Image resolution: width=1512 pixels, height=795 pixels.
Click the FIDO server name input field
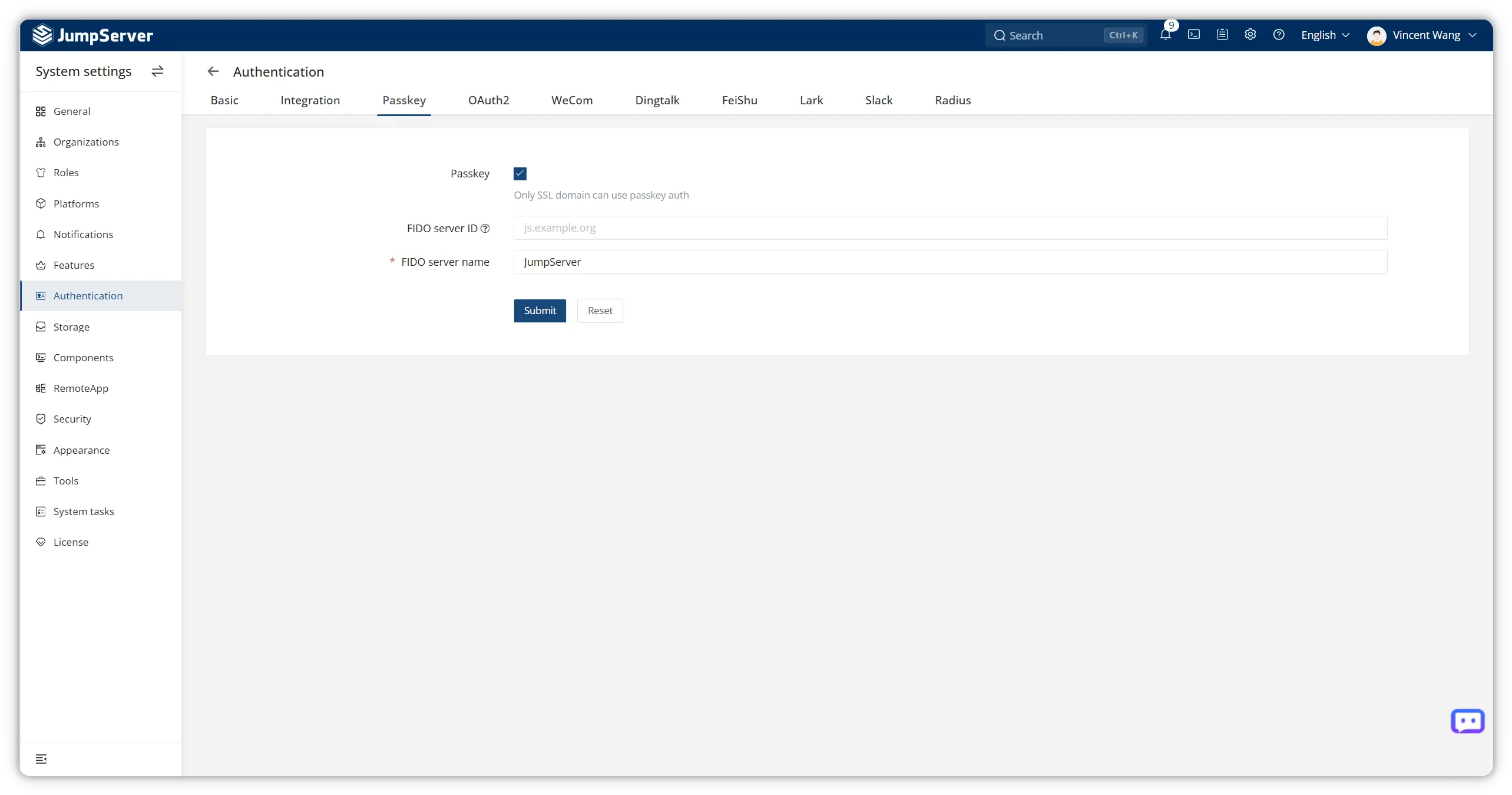pyautogui.click(x=950, y=262)
